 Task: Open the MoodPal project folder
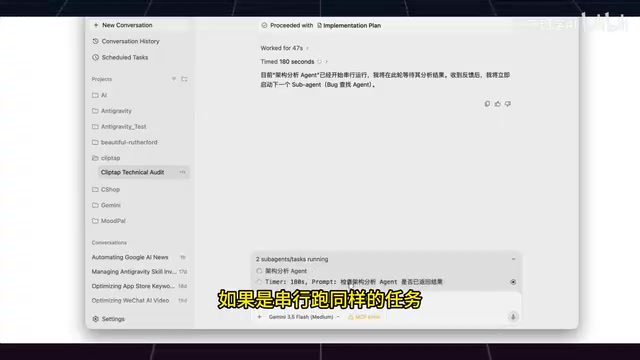coord(109,221)
